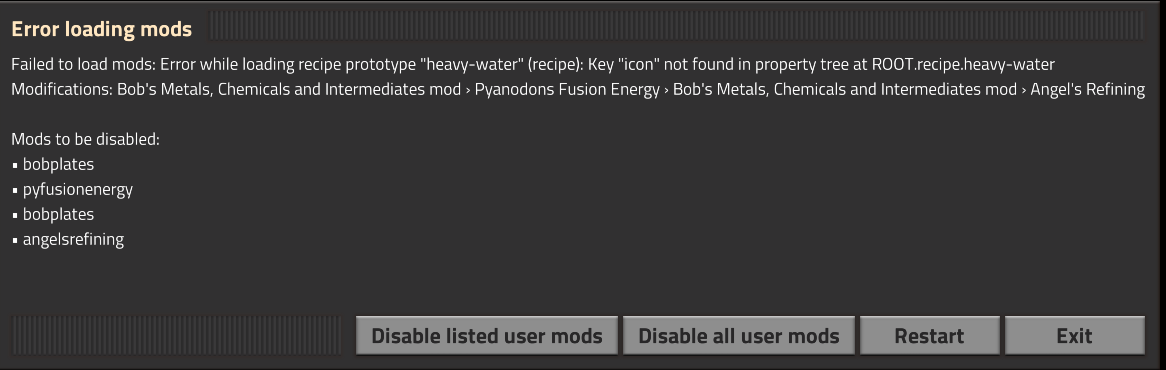Image resolution: width=1166 pixels, height=370 pixels.
Task: Choose Disable all user mods
Action: tap(738, 336)
